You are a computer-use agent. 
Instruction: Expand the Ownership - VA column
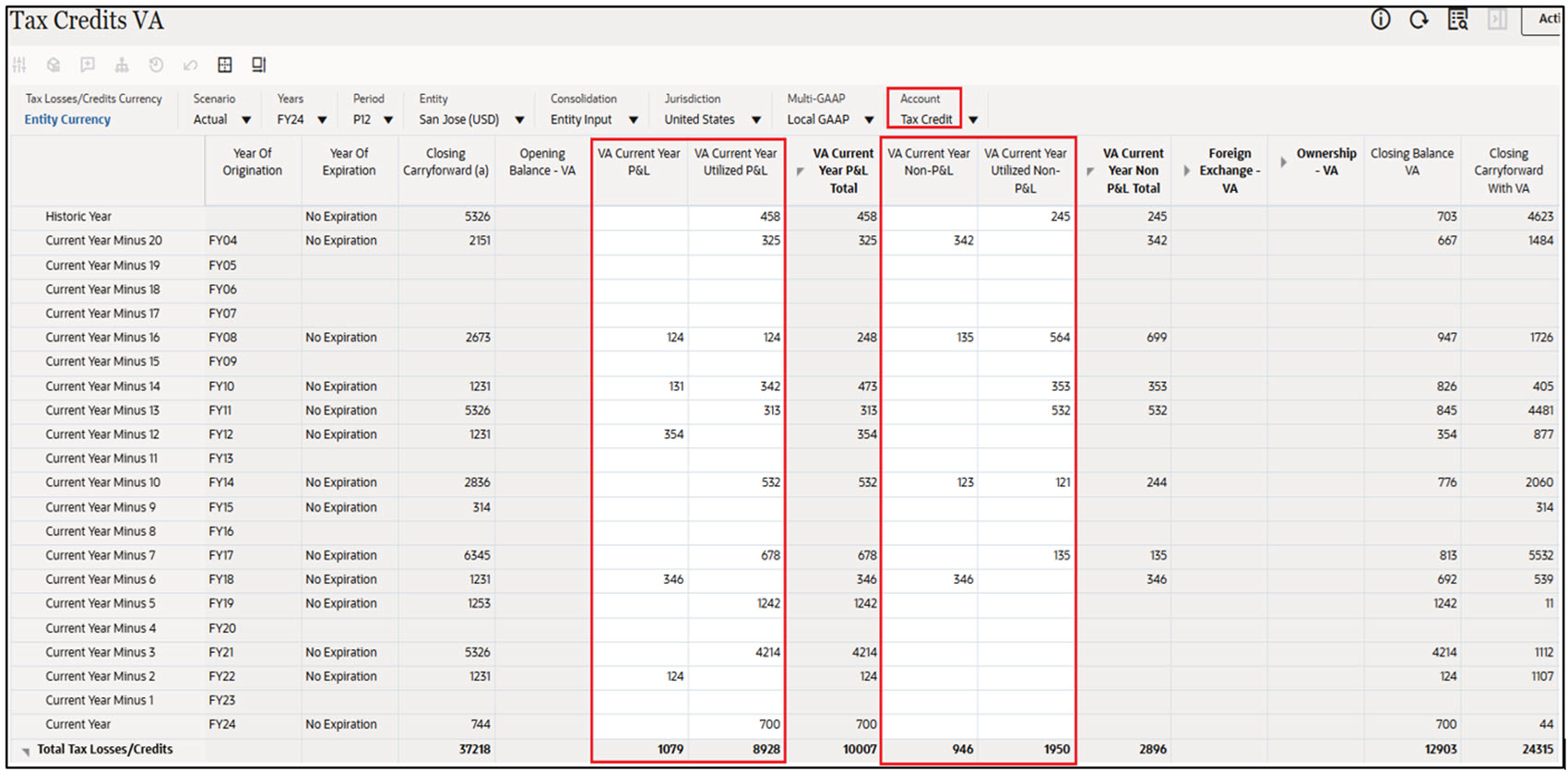[x=1283, y=161]
